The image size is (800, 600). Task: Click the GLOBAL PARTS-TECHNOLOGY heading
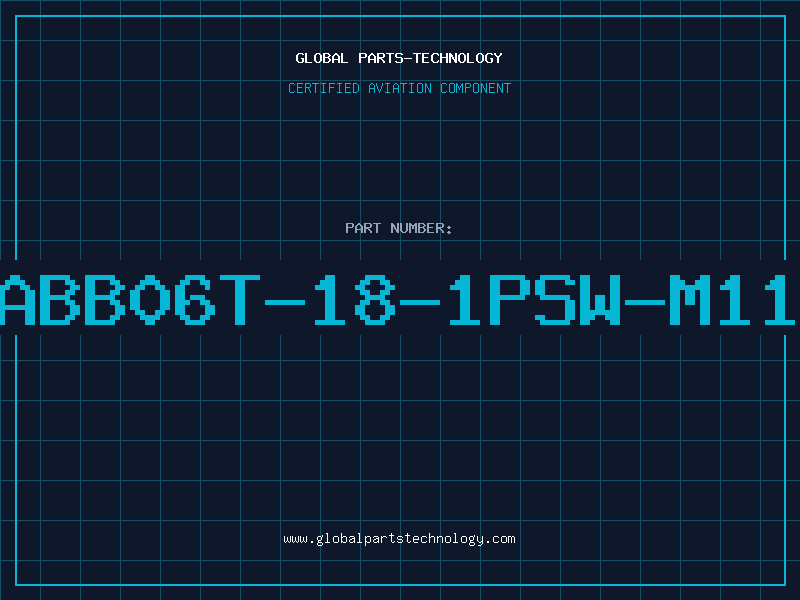pos(399,58)
